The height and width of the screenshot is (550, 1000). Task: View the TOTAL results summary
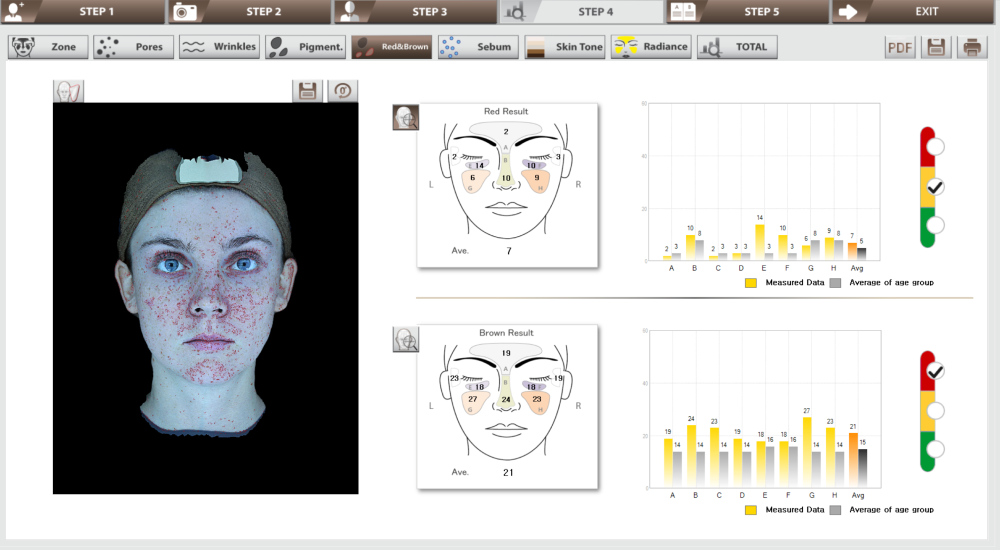pos(736,47)
